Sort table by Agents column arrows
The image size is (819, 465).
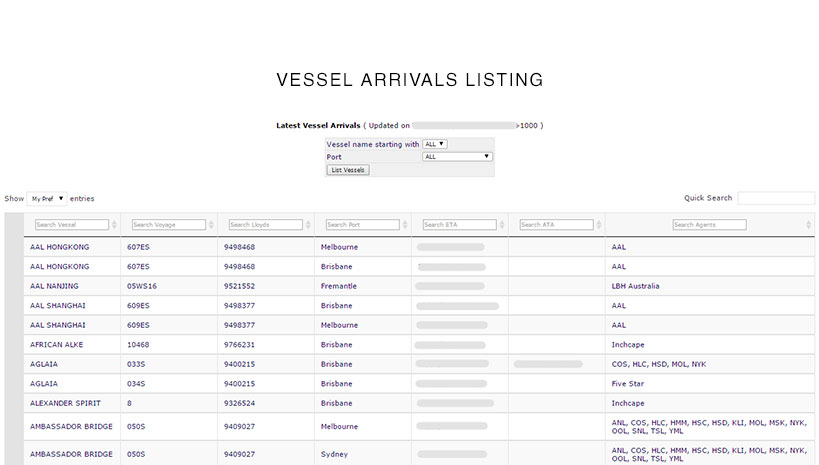tap(808, 225)
